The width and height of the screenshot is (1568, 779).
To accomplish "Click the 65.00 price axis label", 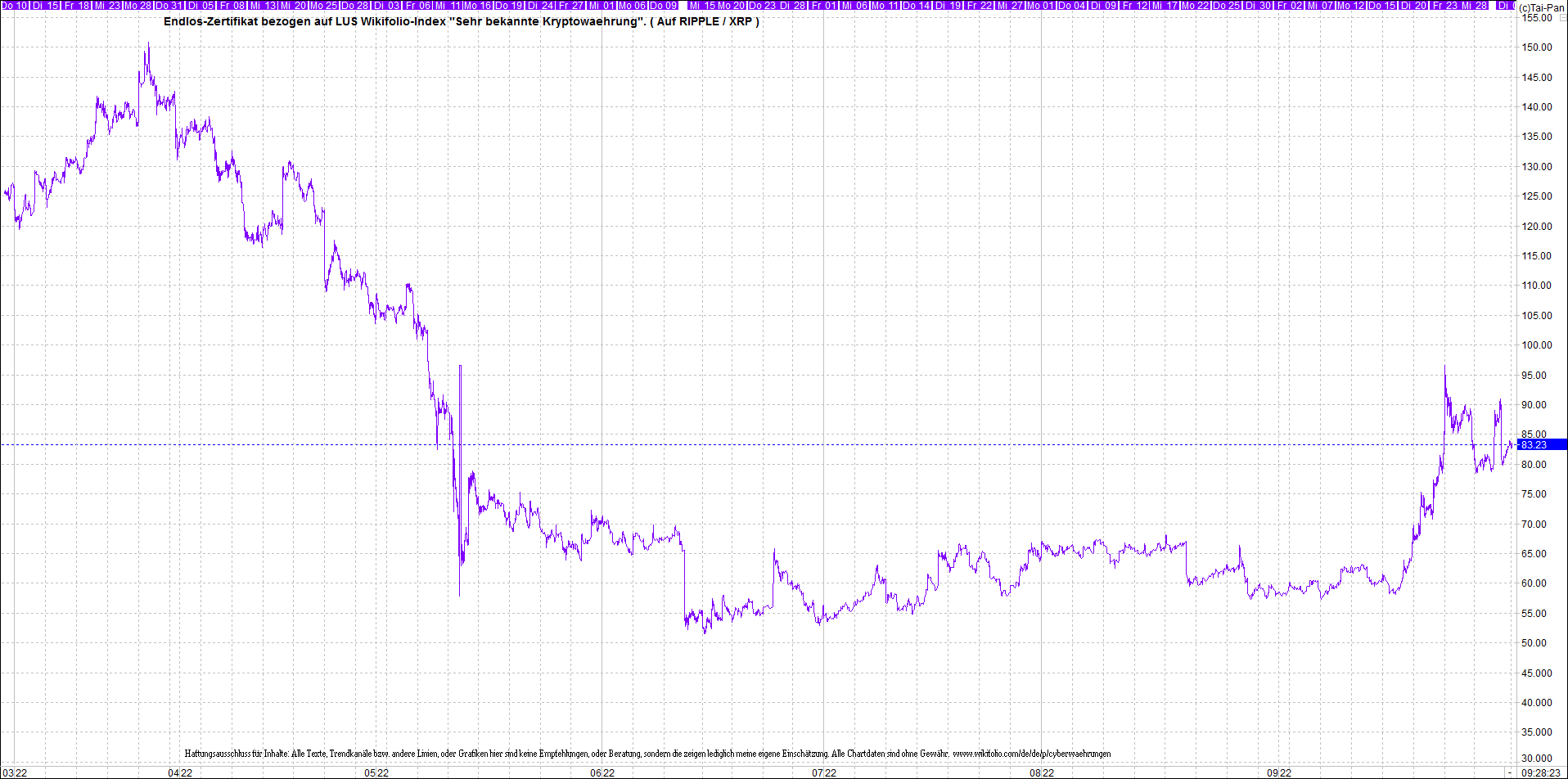I will [1534, 554].
